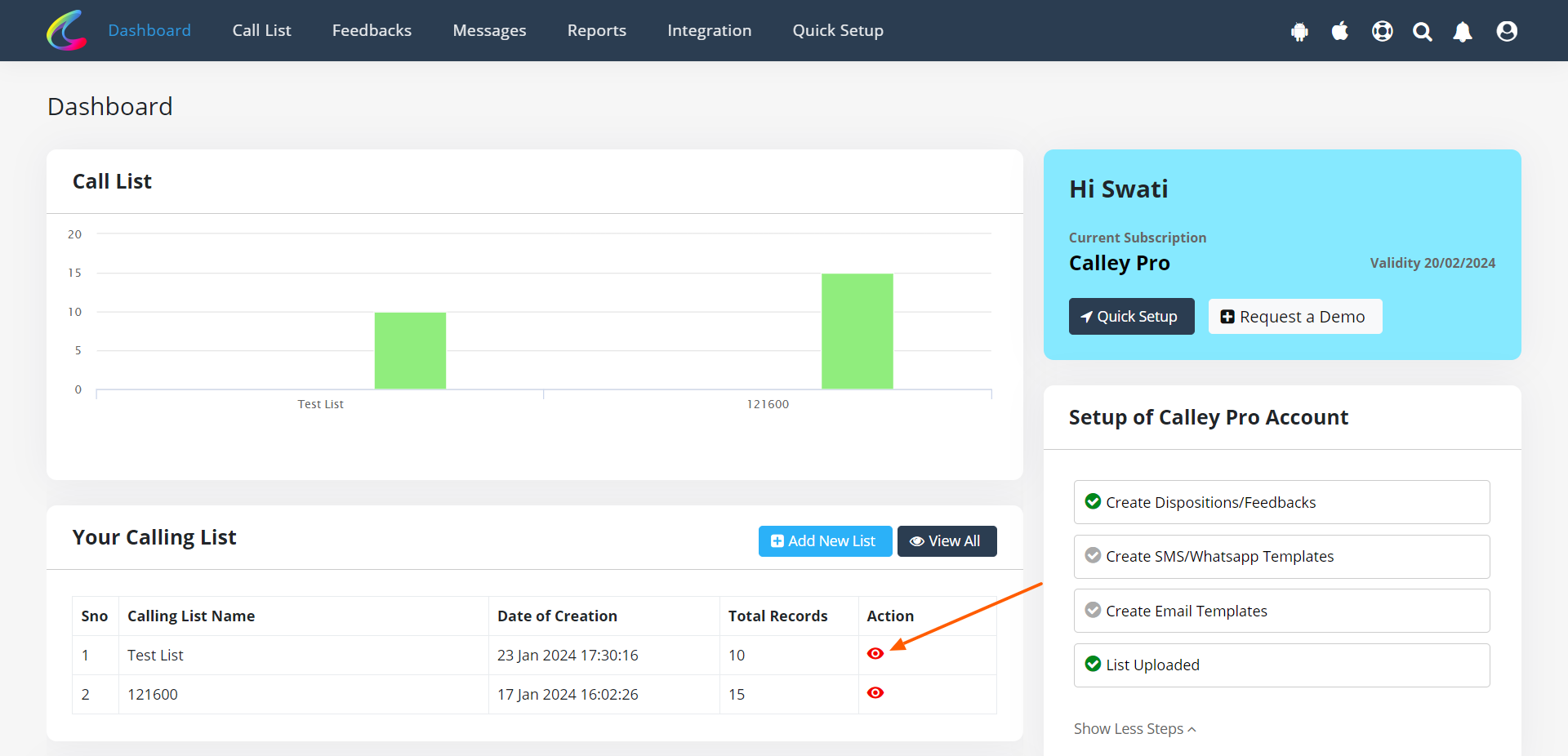Viewport: 1568px width, 756px height.
Task: Open the Apple app icon in header
Action: pos(1340,31)
